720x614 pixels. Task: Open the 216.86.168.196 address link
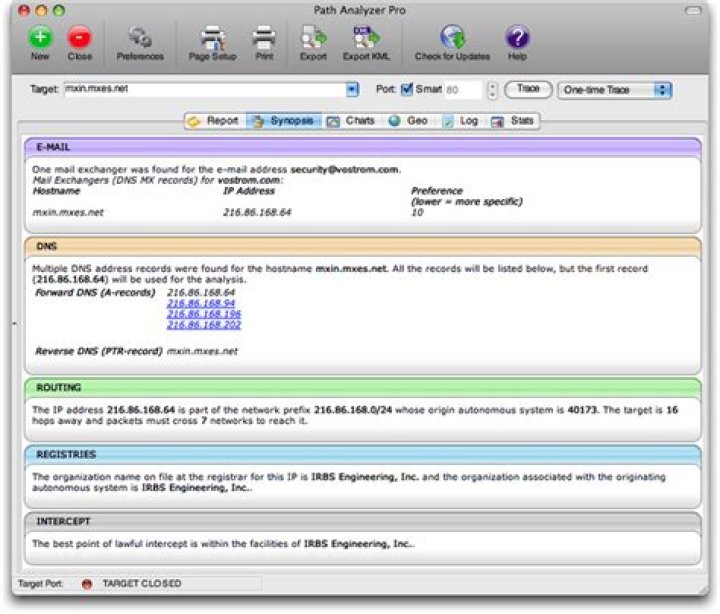point(204,314)
